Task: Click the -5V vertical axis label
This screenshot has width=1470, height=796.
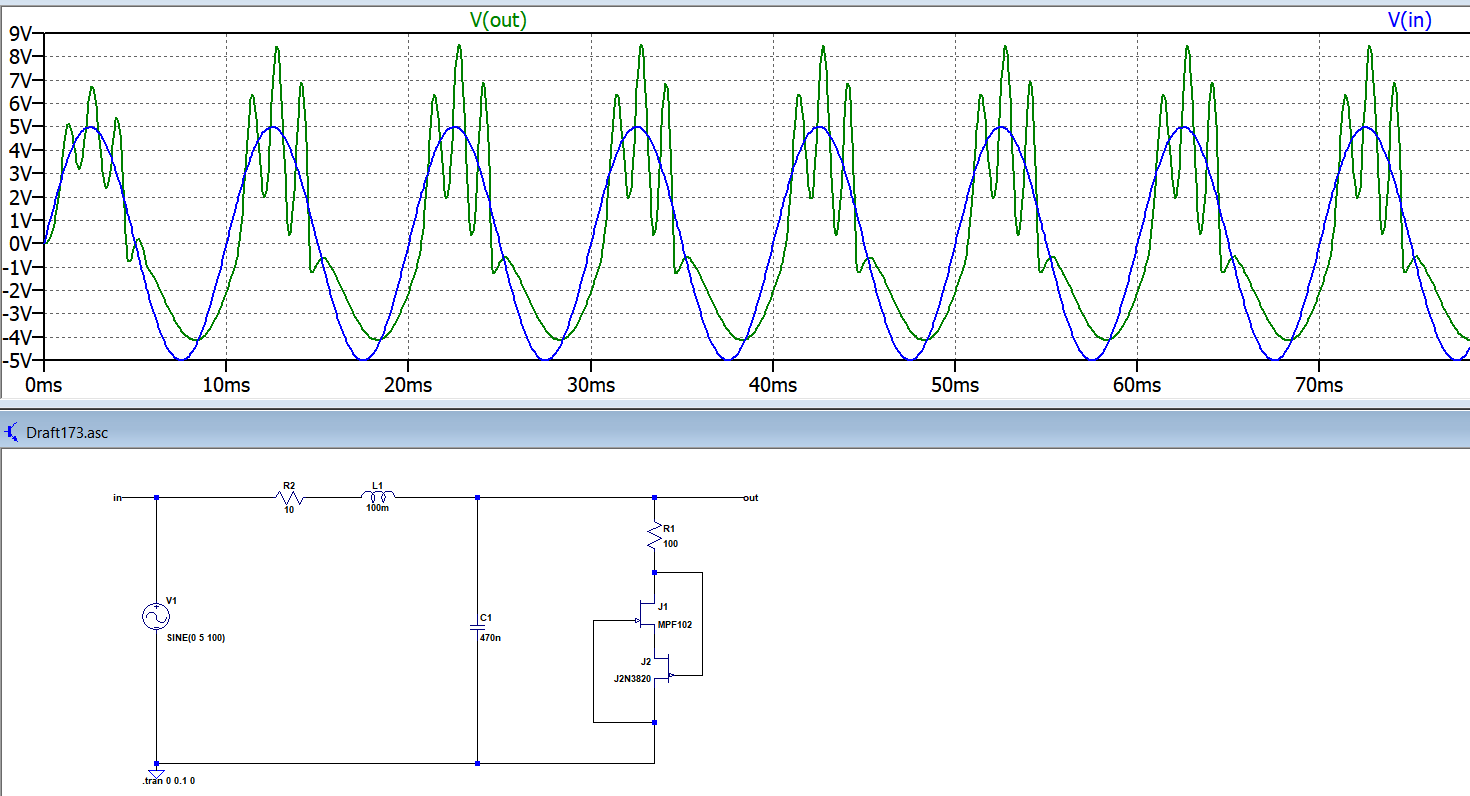Action: click(19, 359)
